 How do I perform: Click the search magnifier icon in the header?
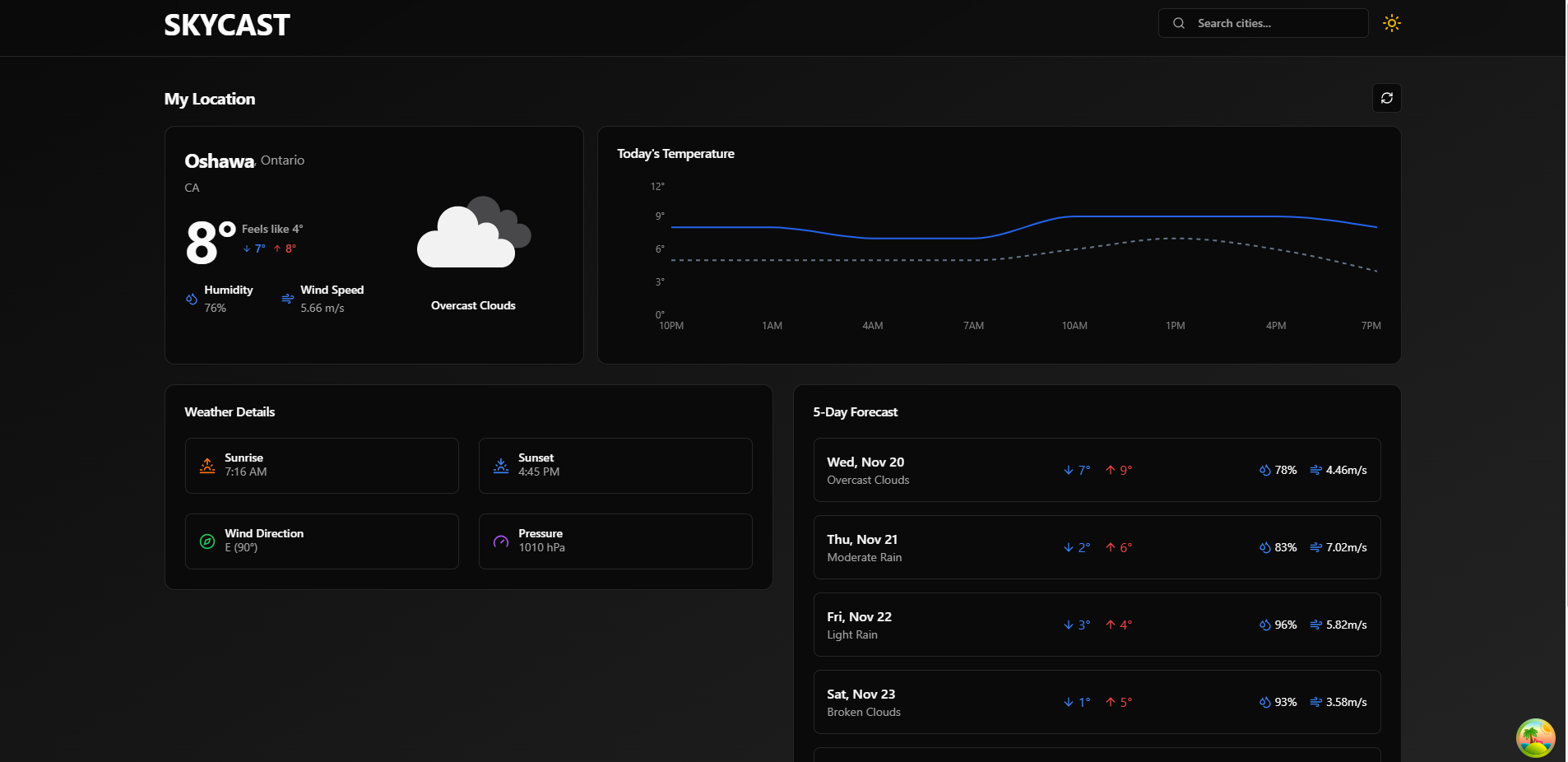[1179, 22]
